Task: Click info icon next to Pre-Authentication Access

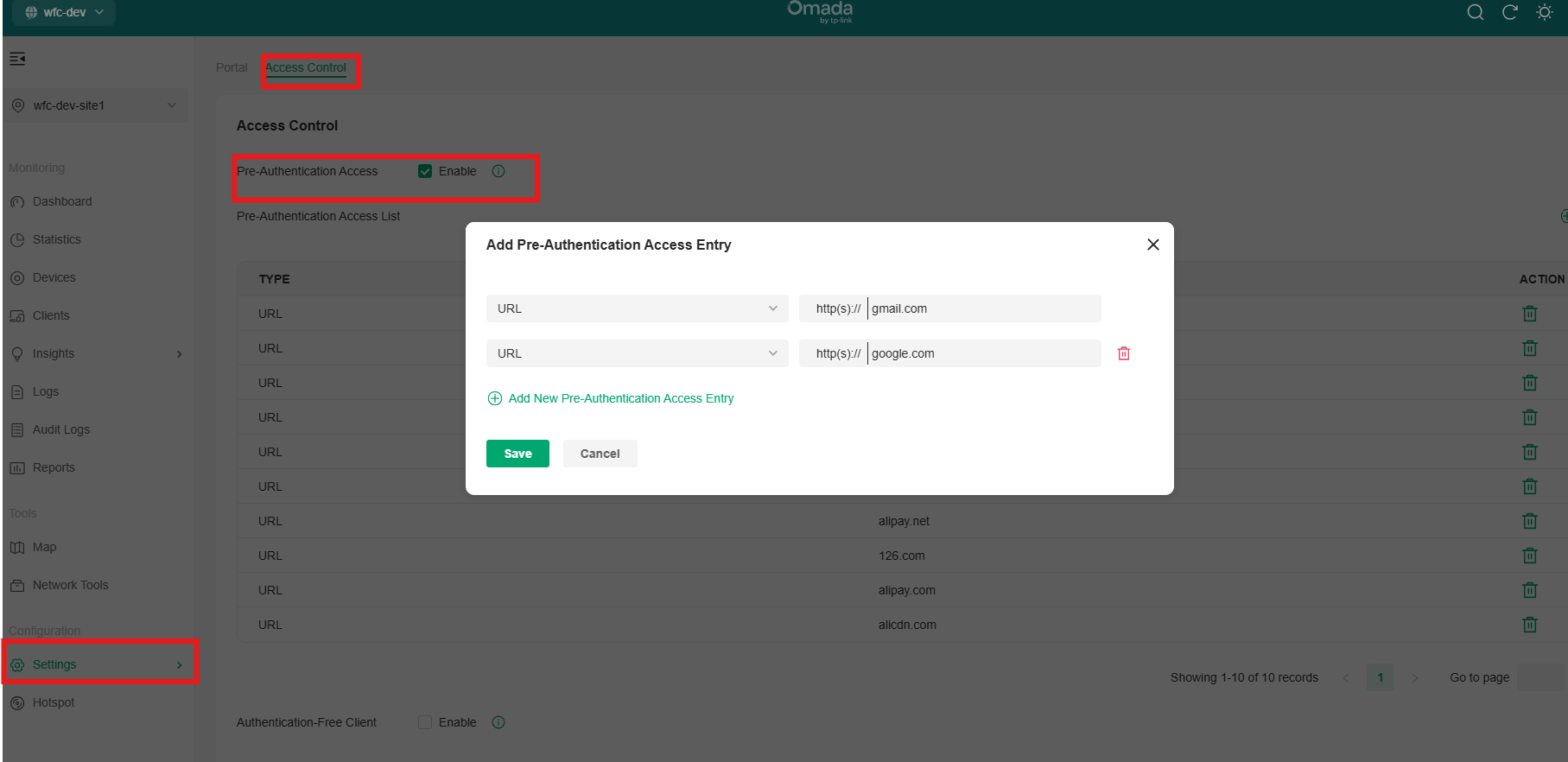Action: coord(498,171)
